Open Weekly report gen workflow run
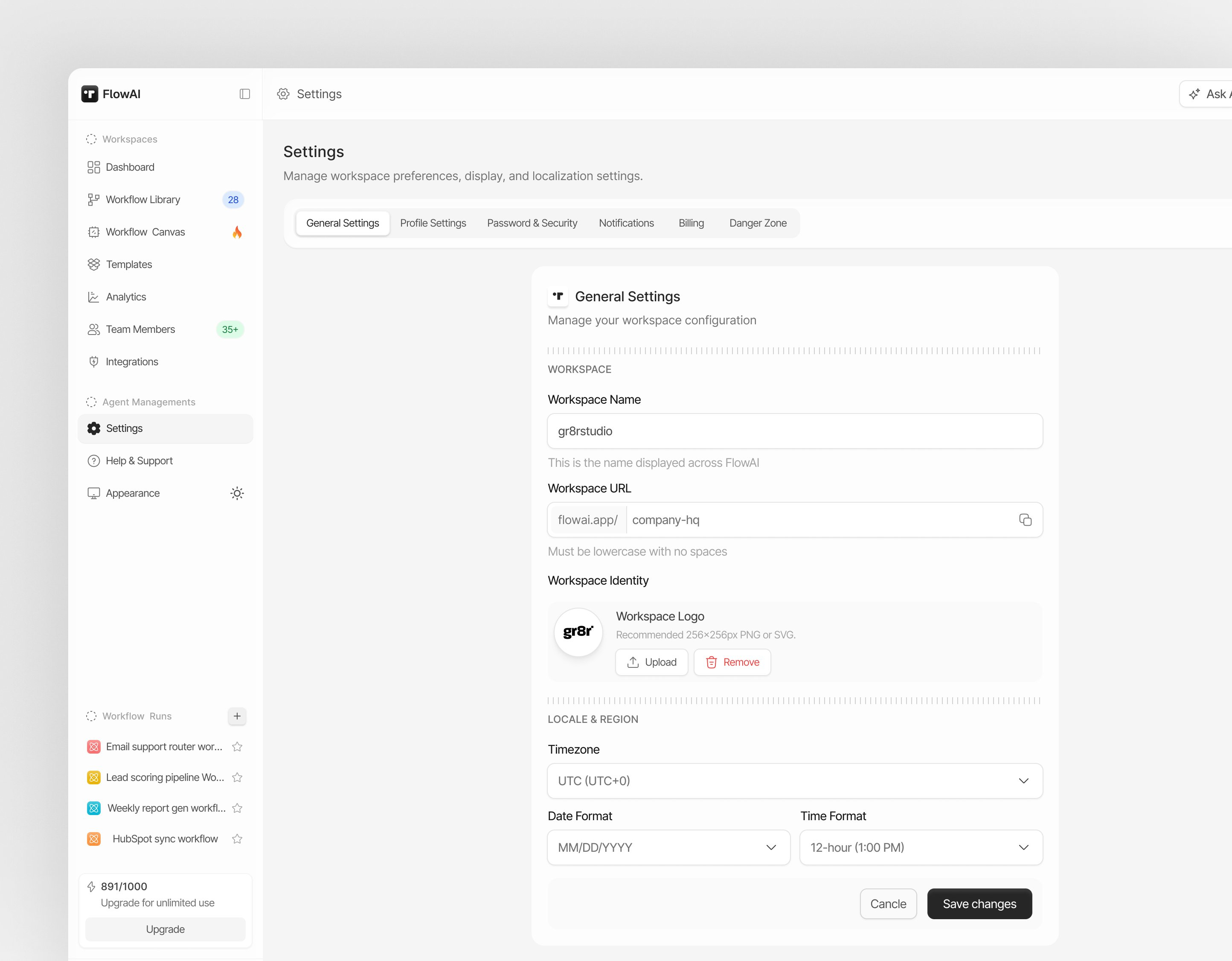 coord(155,808)
